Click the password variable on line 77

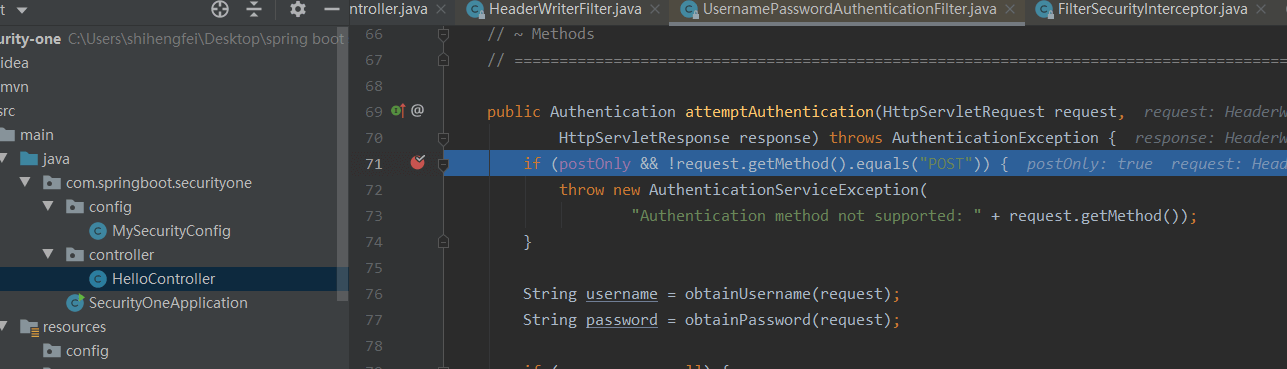(622, 320)
